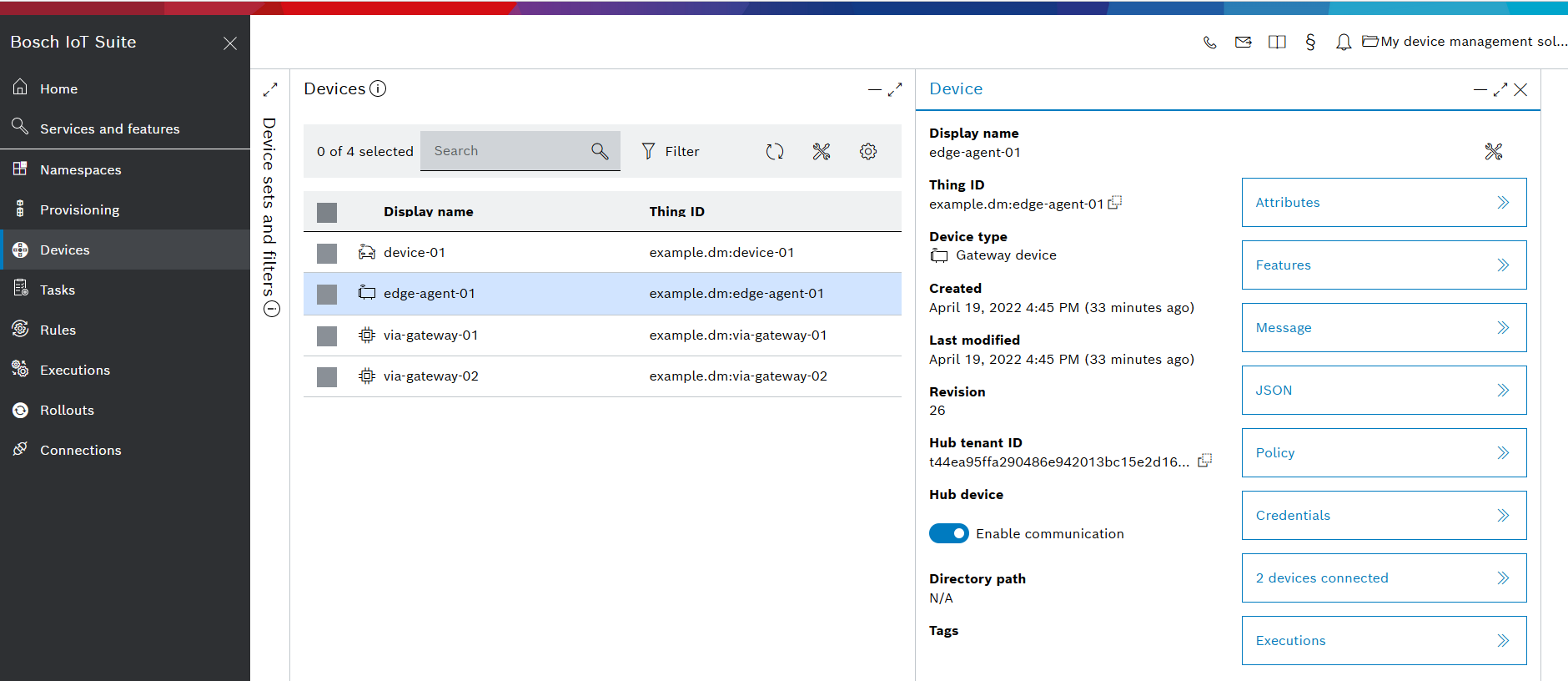The width and height of the screenshot is (1568, 681).
Task: Refresh the devices list
Action: pyautogui.click(x=775, y=151)
